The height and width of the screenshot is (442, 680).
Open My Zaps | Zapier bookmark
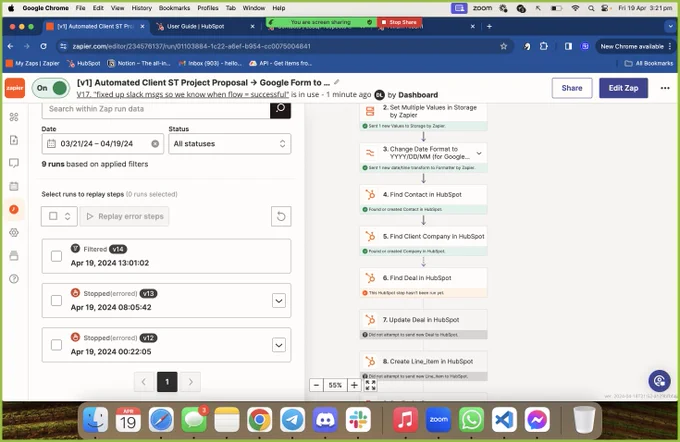point(33,63)
